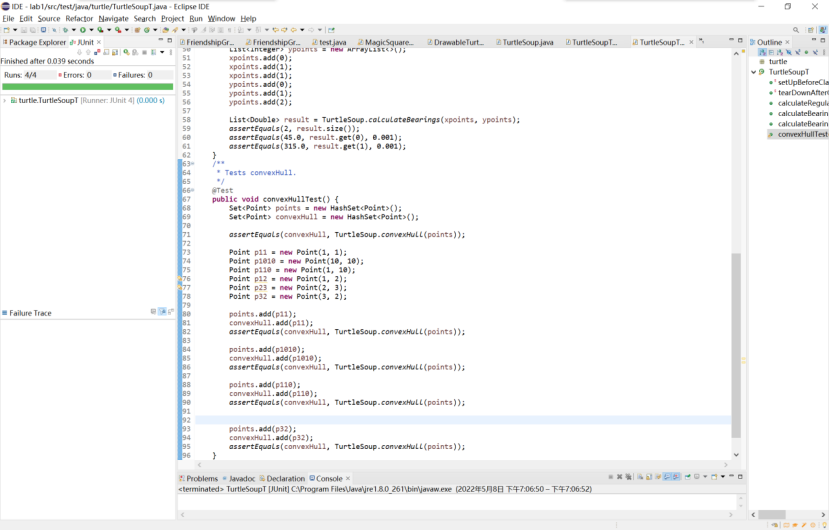Open Console display selected dropdown arrow
Image resolution: width=830 pixels, height=530 pixels.
tap(705, 477)
